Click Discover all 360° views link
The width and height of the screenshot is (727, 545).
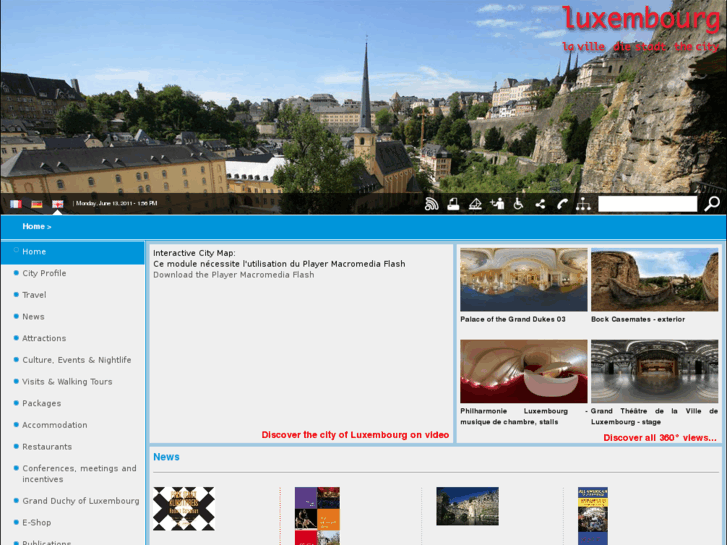point(660,438)
